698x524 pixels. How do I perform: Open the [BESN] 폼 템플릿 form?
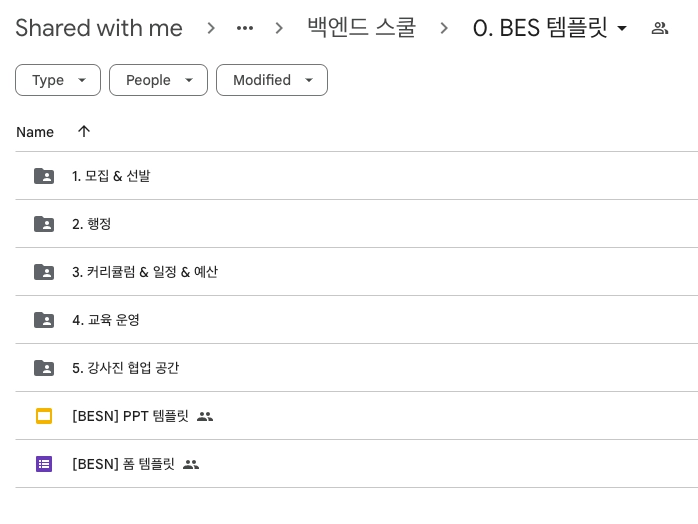pos(123,464)
